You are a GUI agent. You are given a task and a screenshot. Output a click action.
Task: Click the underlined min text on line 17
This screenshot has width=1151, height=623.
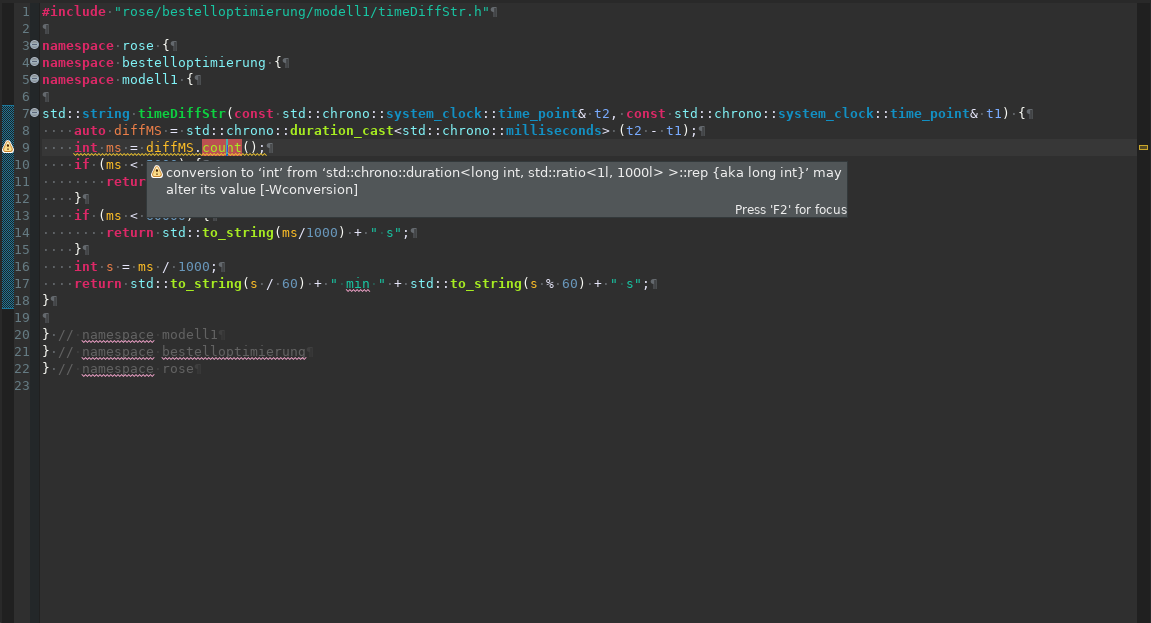click(357, 284)
